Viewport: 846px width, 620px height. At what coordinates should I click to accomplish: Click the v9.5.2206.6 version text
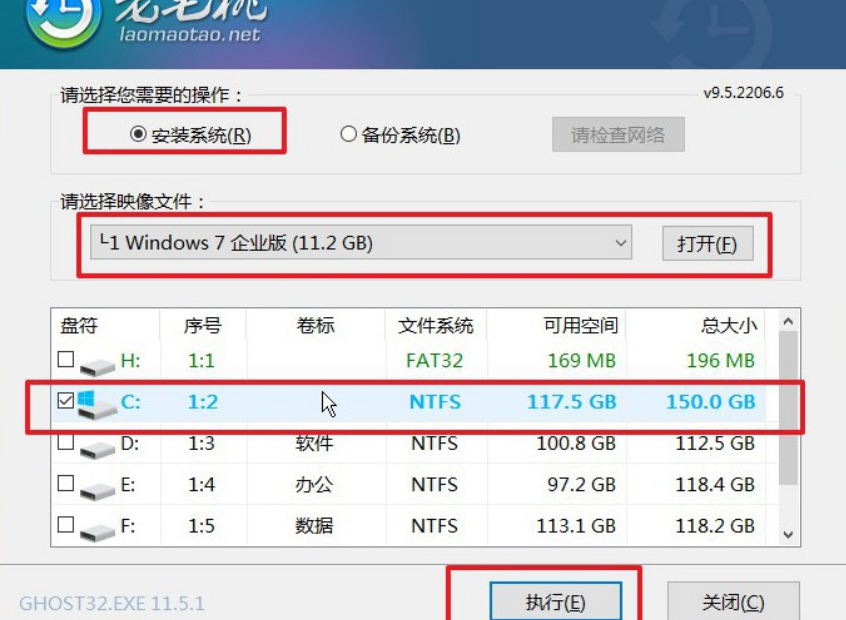[x=743, y=93]
